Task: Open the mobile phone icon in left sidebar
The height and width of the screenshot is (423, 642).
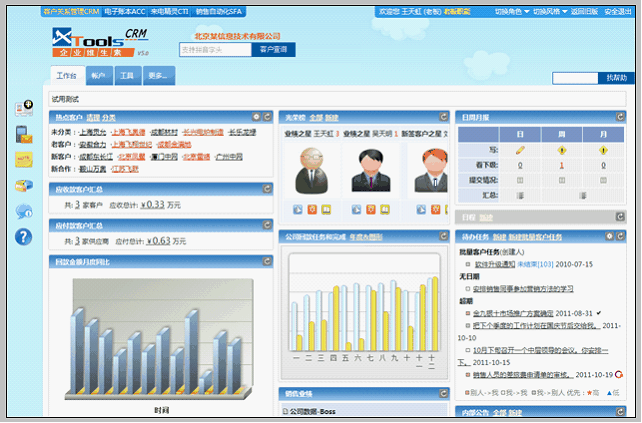Action: pyautogui.click(x=23, y=134)
